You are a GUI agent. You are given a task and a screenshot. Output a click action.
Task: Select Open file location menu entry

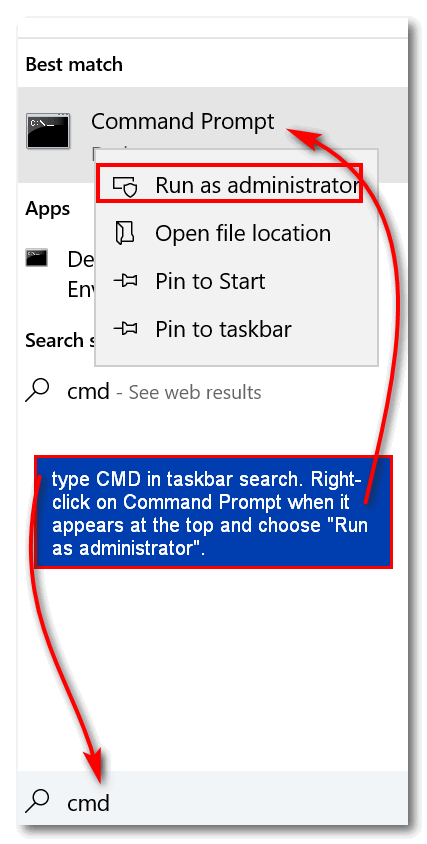[x=236, y=233]
